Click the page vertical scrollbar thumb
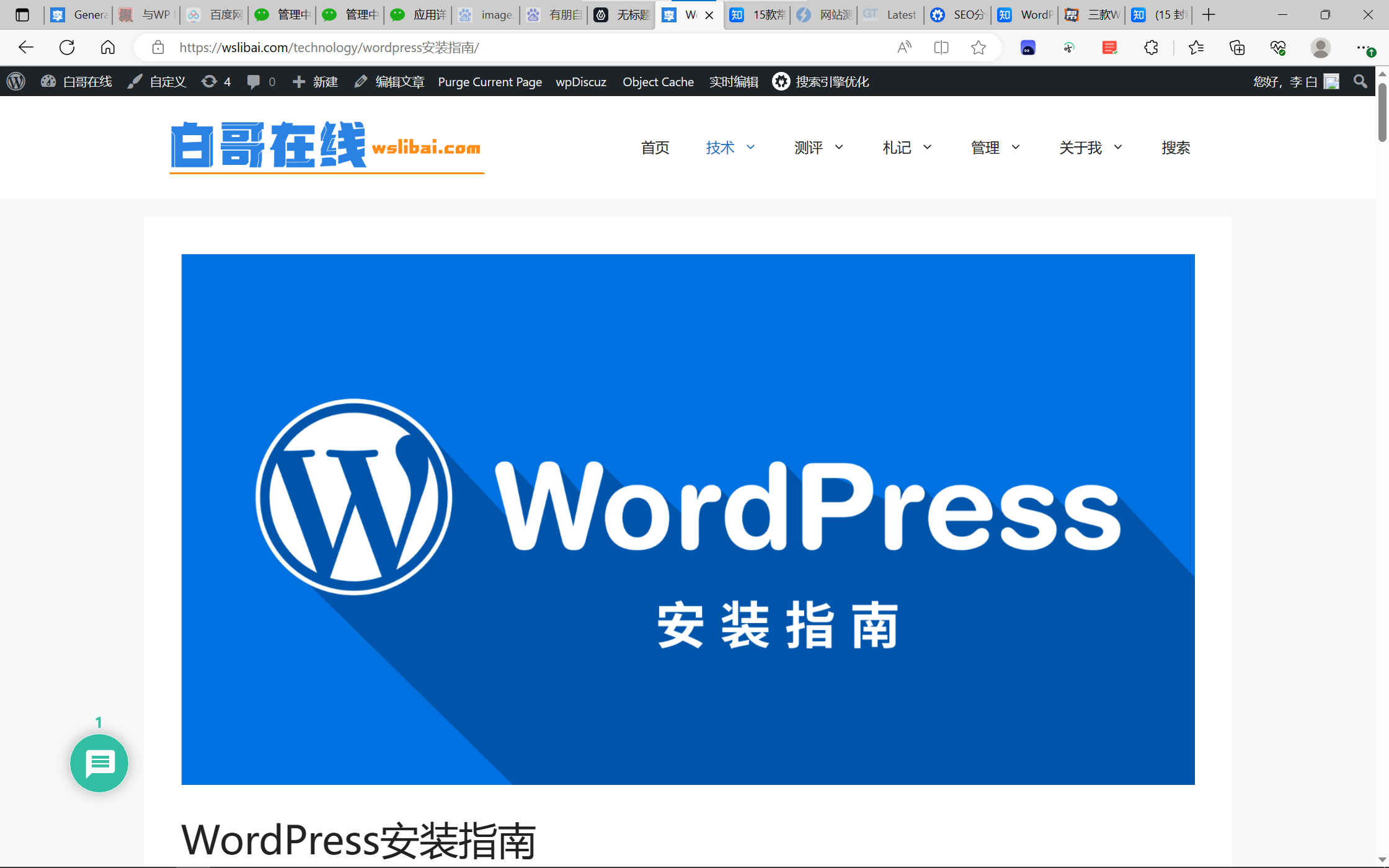The height and width of the screenshot is (868, 1389). (x=1382, y=112)
